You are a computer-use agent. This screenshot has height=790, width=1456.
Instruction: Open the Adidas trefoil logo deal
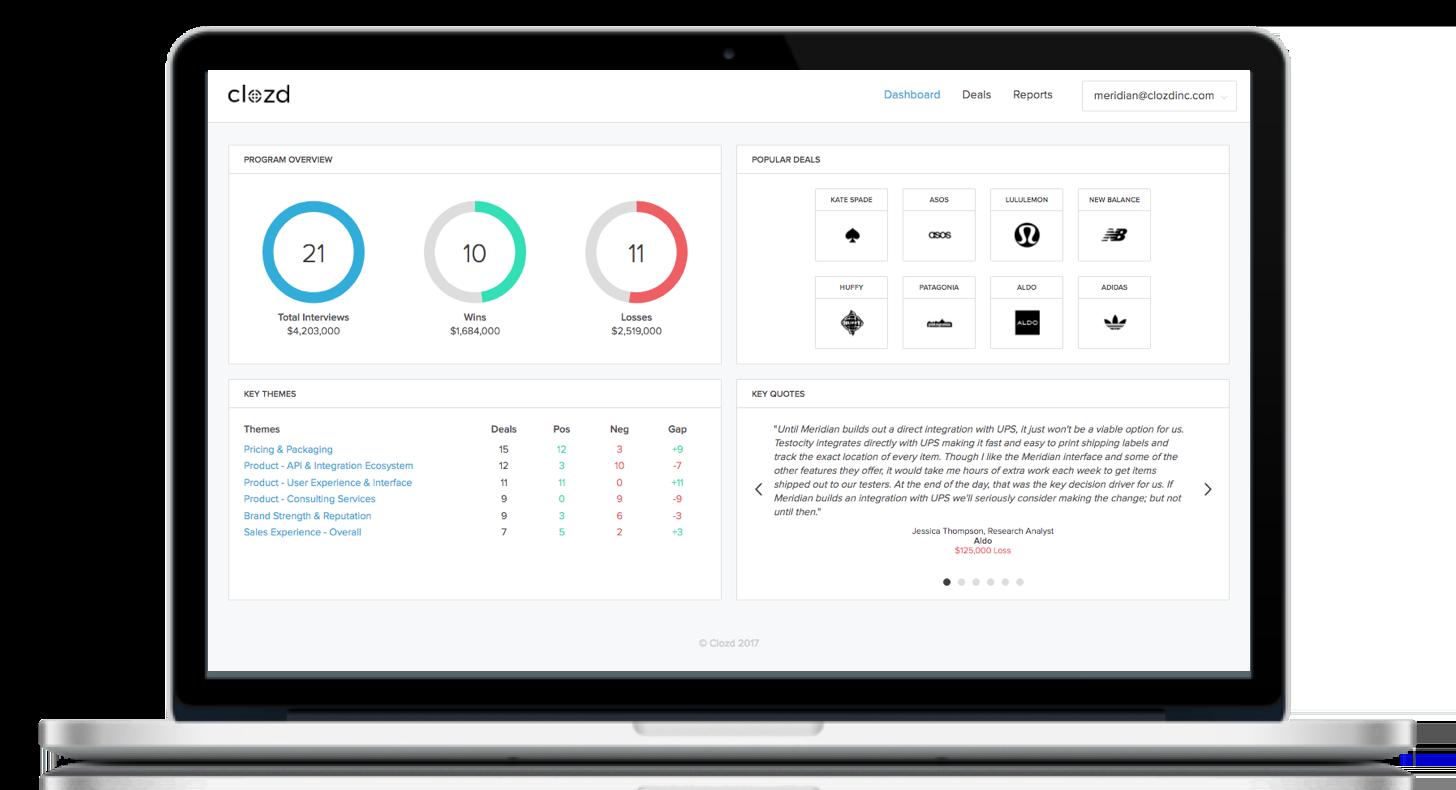coord(1114,322)
